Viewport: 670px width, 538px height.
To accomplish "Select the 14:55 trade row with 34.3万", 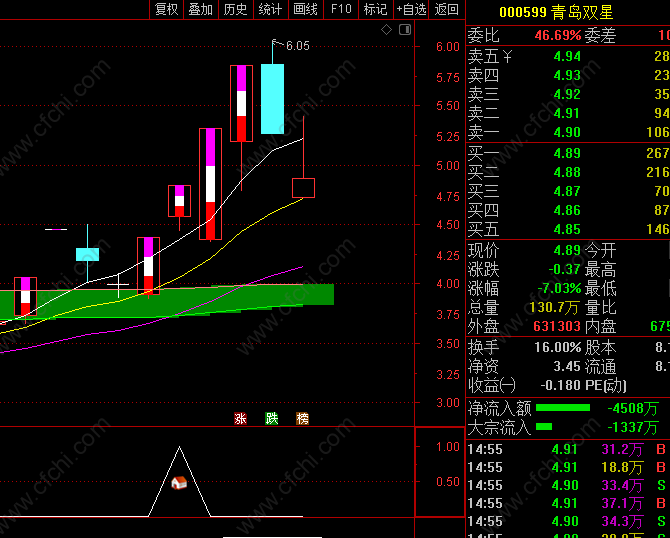I will [x=568, y=521].
